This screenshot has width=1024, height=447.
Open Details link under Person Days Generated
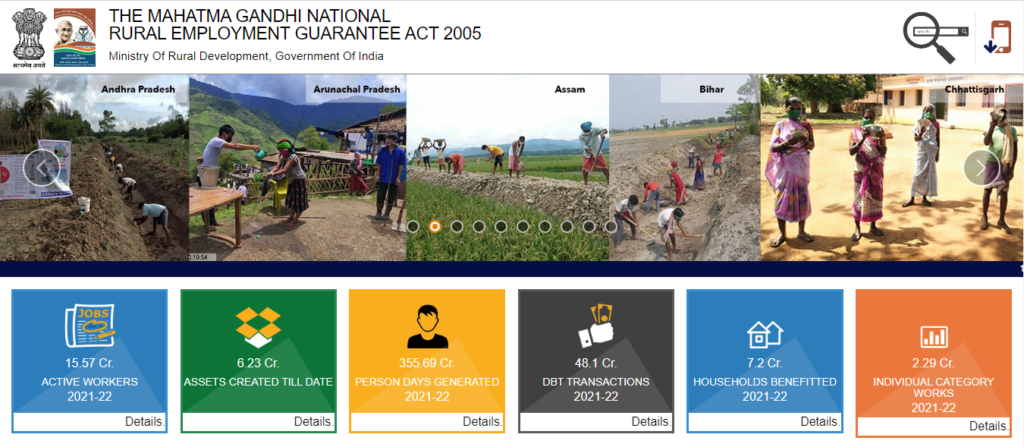coord(483,422)
